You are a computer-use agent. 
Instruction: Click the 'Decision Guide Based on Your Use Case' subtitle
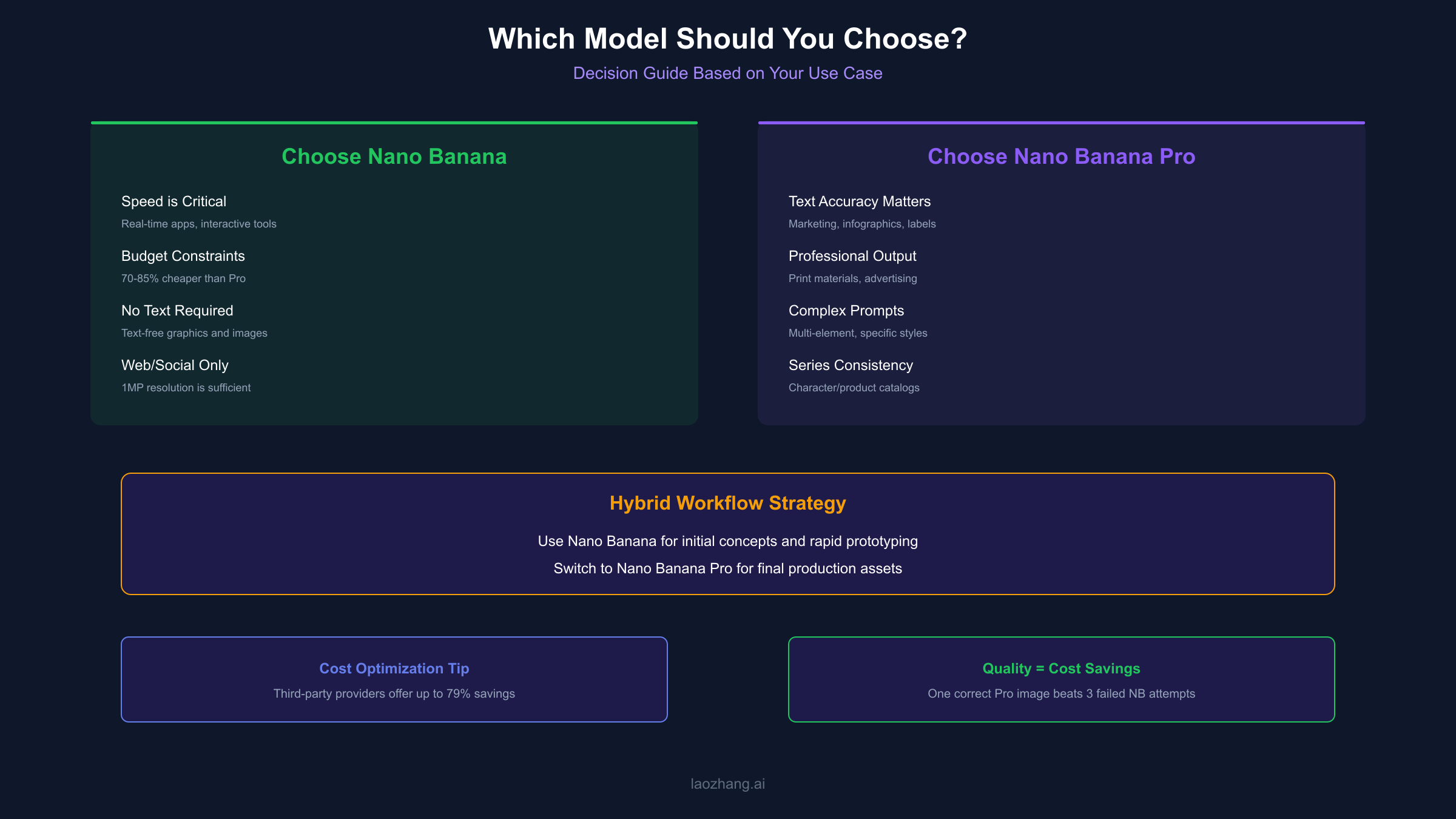pos(727,73)
